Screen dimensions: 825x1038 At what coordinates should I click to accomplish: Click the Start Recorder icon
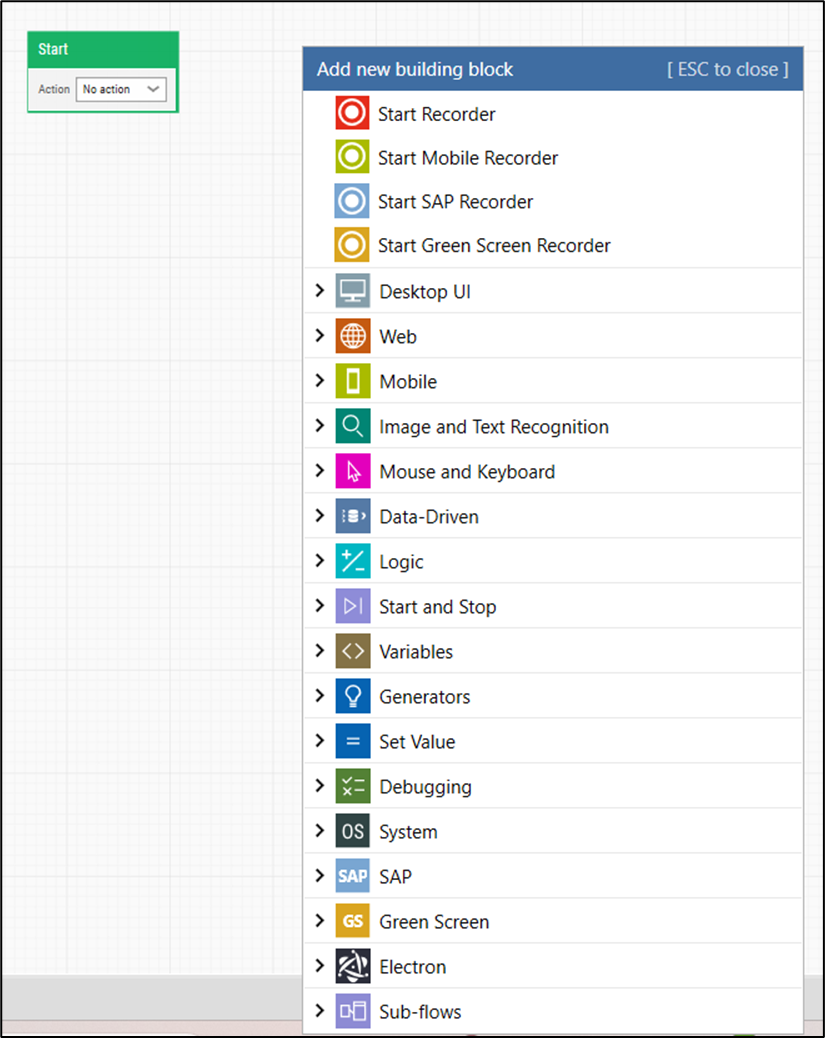click(351, 112)
